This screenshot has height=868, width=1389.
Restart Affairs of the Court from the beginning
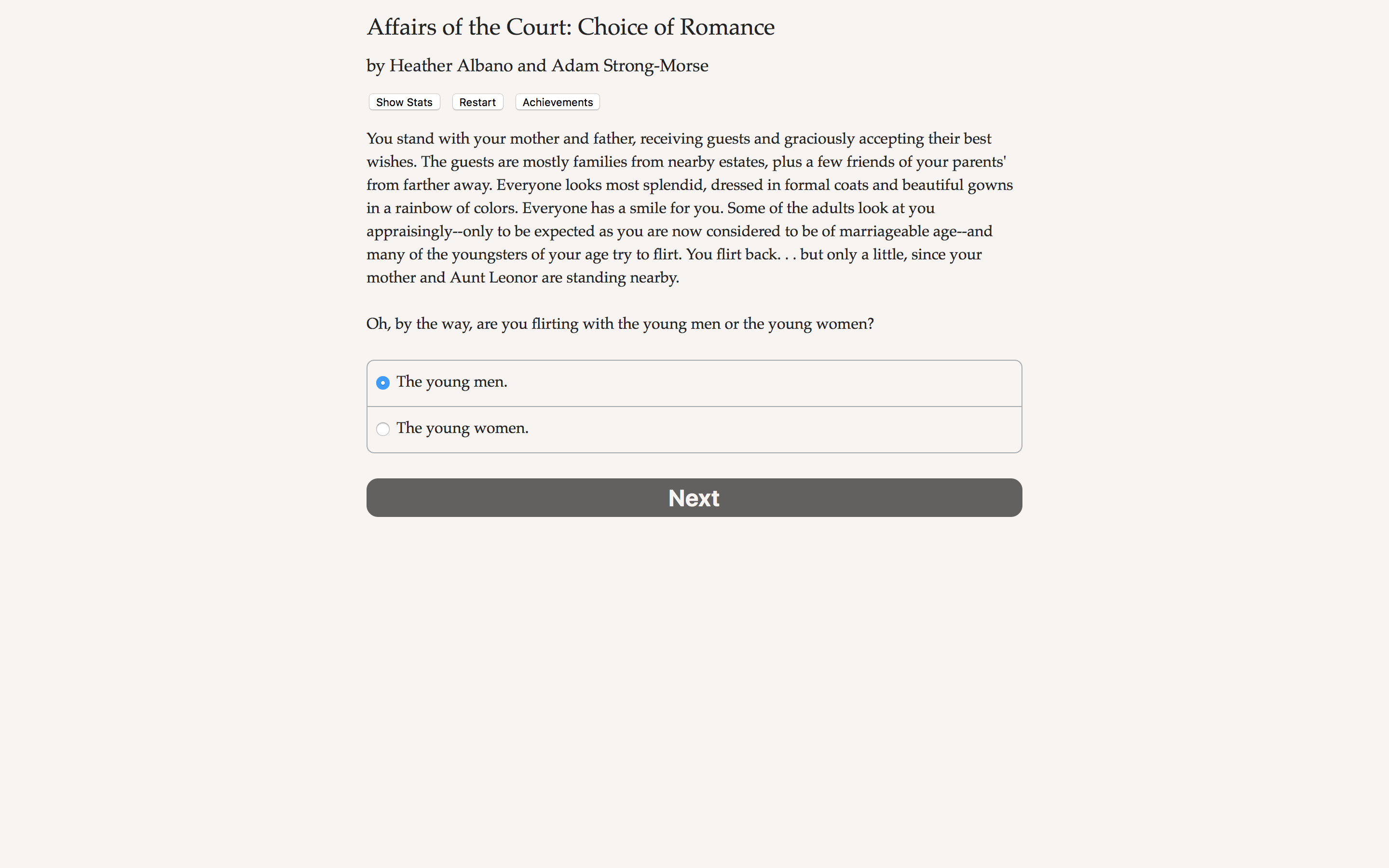tap(477, 102)
